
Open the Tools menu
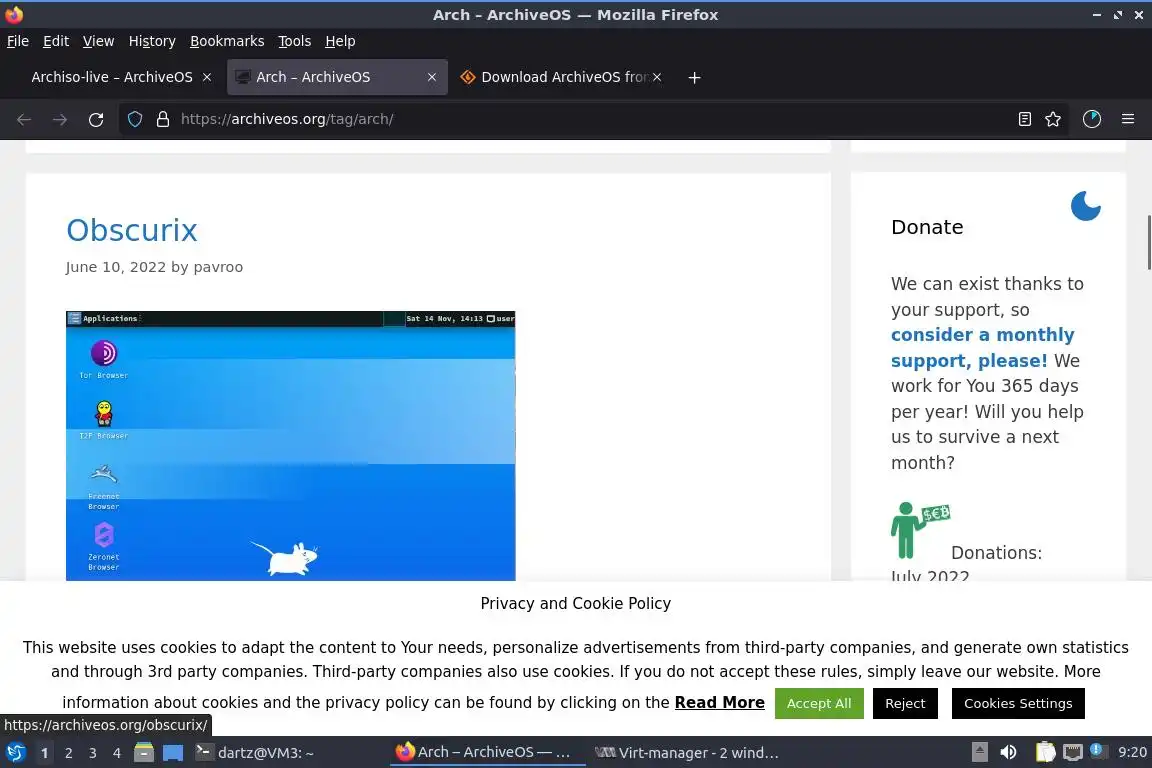pyautogui.click(x=295, y=41)
